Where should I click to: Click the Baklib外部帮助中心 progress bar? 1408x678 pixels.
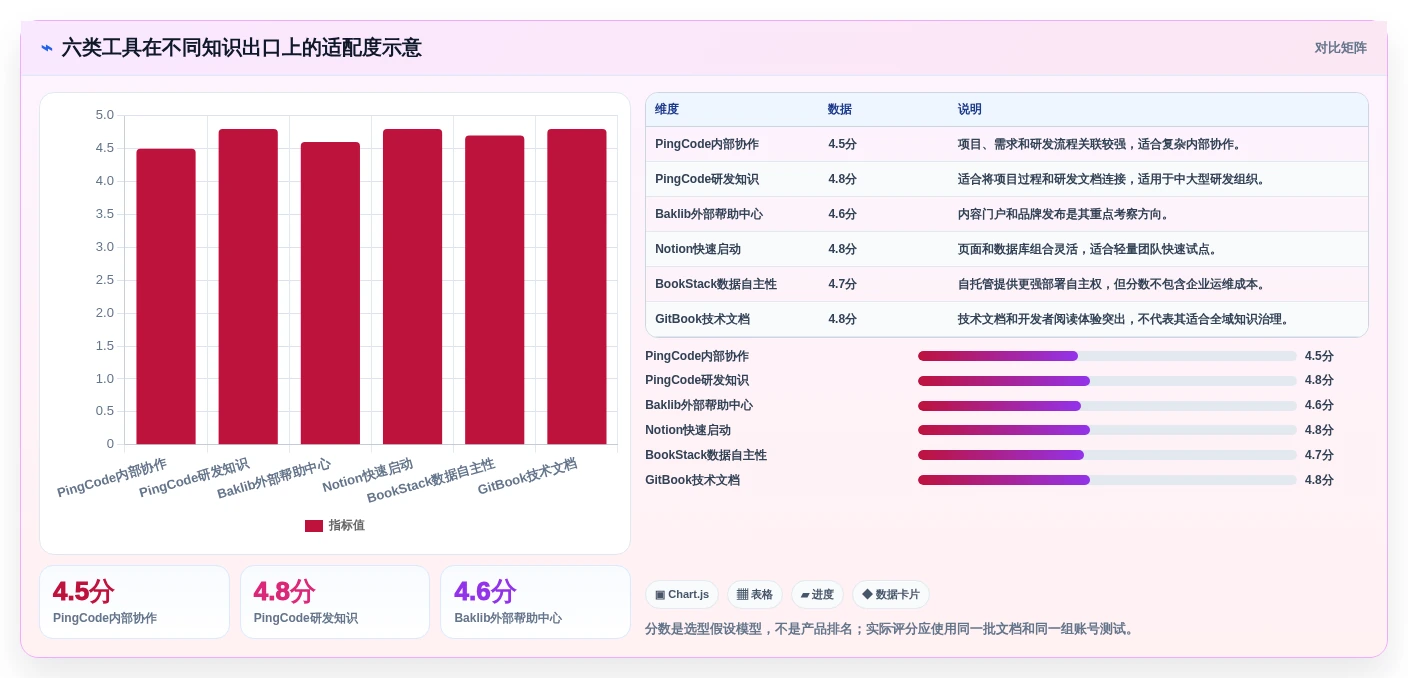pyautogui.click(x=1107, y=406)
